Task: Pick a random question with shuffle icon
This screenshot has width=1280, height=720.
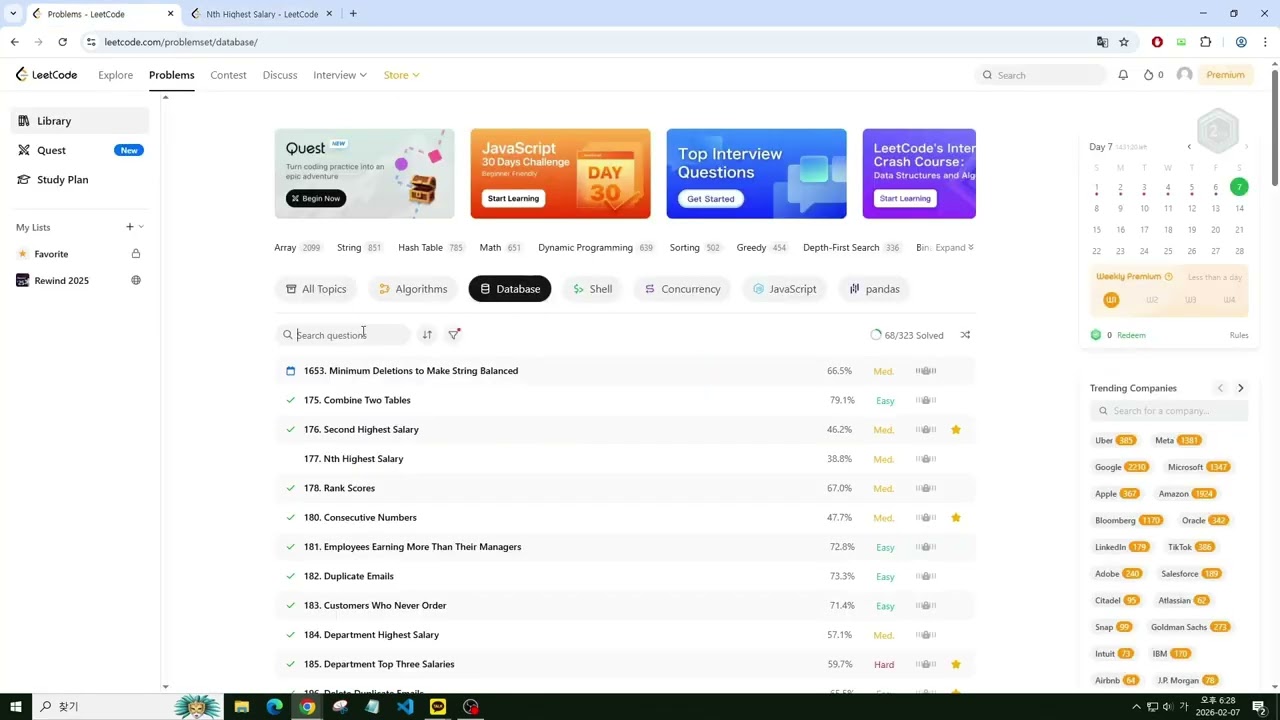Action: click(965, 335)
